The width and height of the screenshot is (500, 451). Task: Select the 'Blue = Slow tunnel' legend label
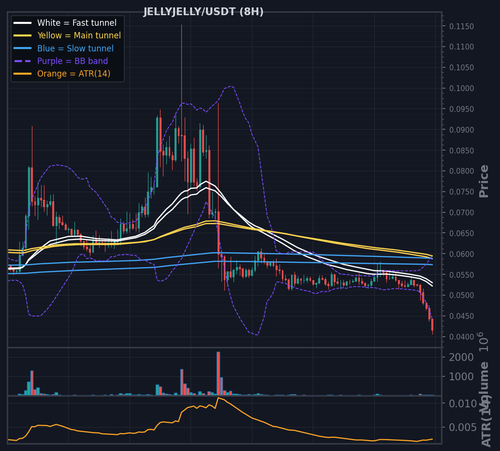[75, 48]
